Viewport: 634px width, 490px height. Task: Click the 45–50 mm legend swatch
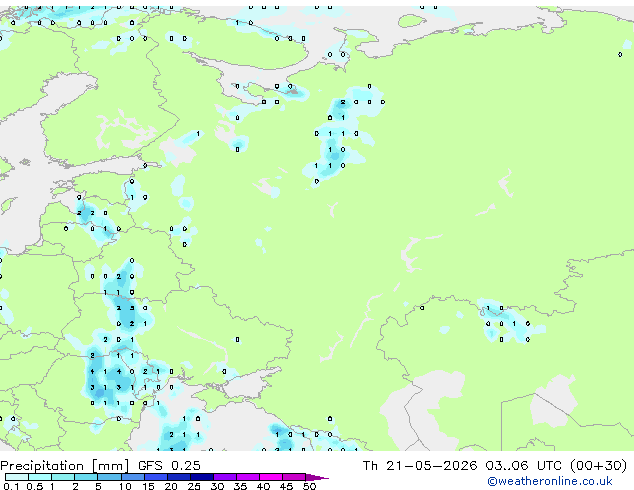pyautogui.click(x=294, y=477)
